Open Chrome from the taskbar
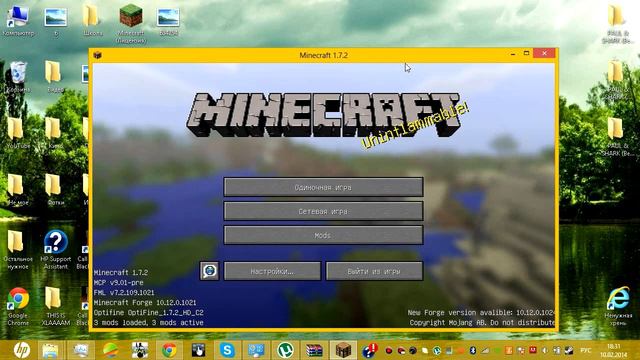This screenshot has height=360, width=640. tap(169, 350)
